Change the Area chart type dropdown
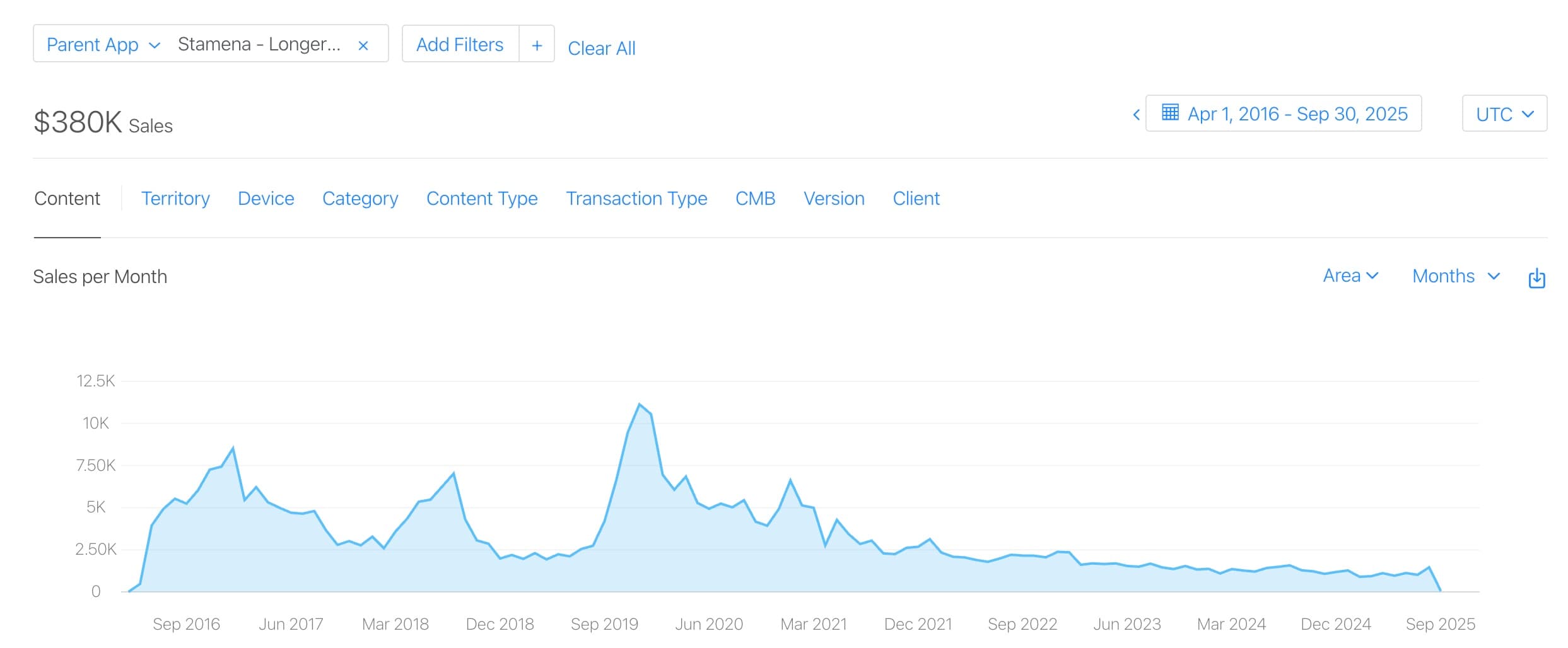This screenshot has width=1568, height=648. (1350, 276)
